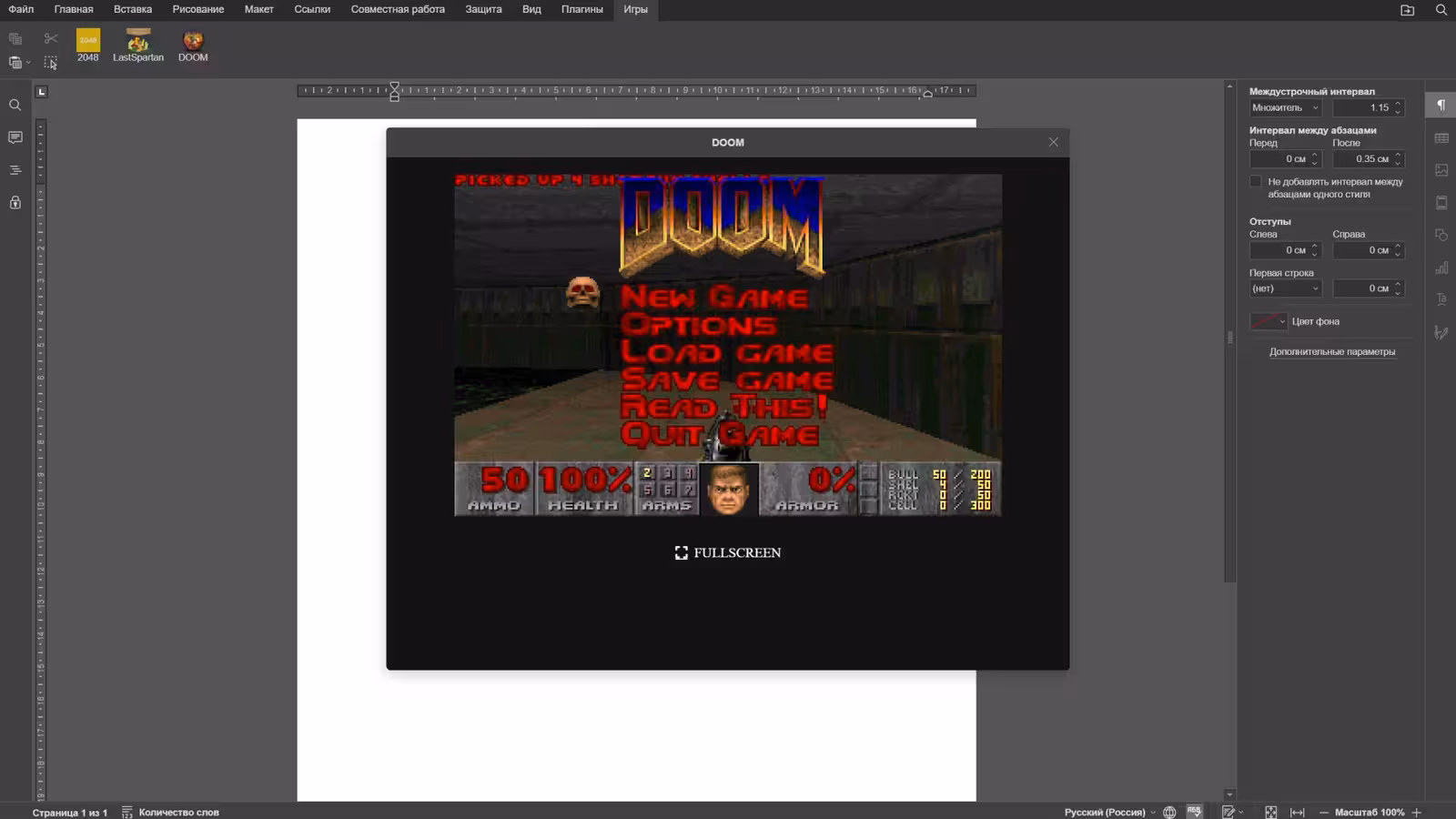The image size is (1456, 819).
Task: Open word count in the status bar
Action: (x=170, y=813)
